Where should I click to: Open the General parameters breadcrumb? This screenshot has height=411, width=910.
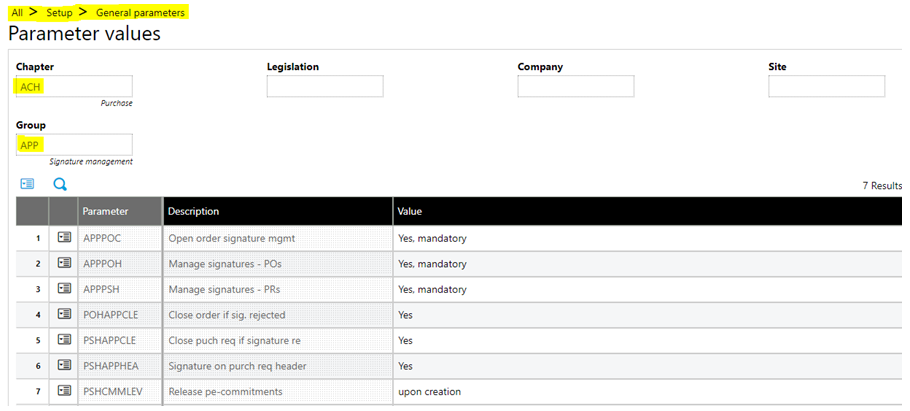pos(140,13)
